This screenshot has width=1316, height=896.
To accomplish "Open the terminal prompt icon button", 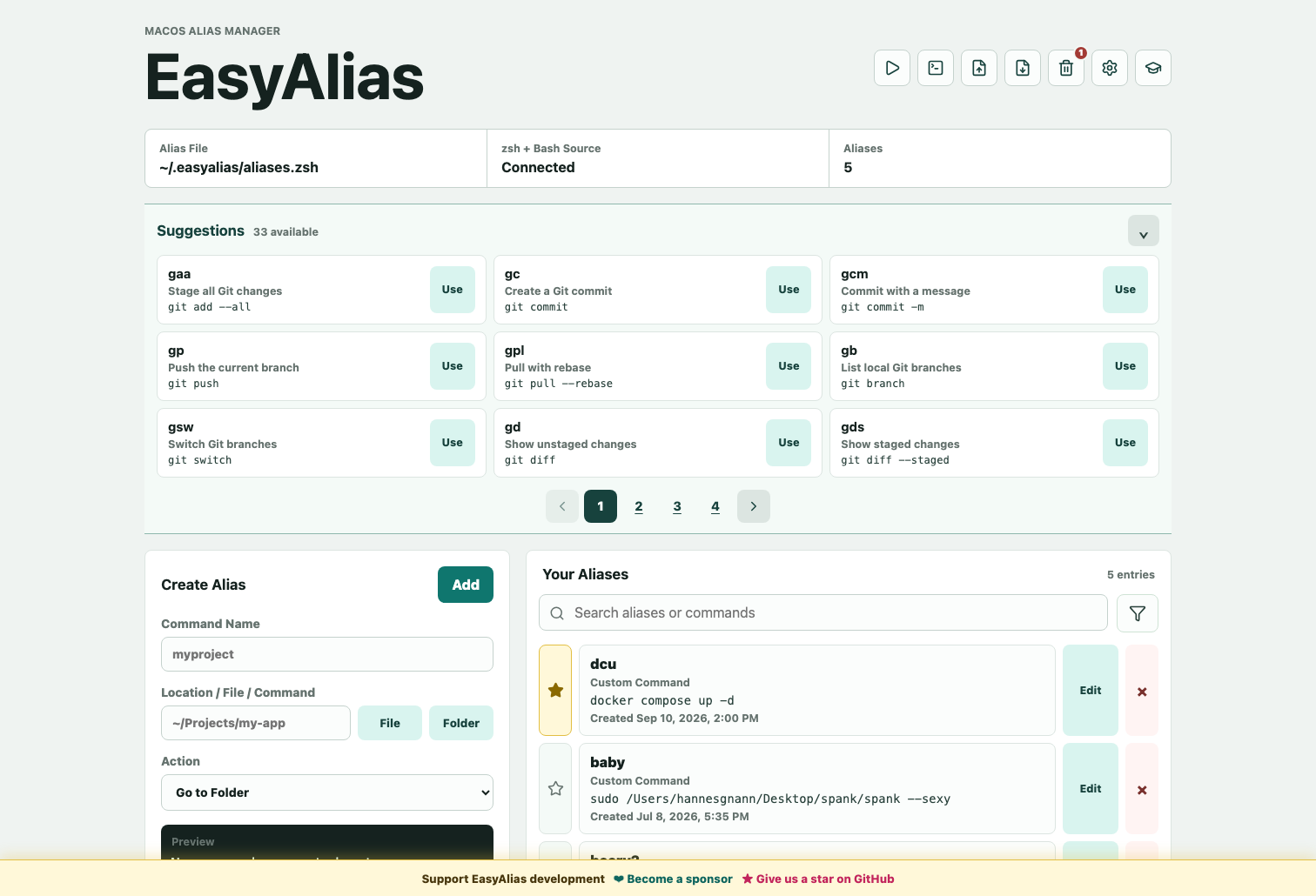I will [x=936, y=68].
